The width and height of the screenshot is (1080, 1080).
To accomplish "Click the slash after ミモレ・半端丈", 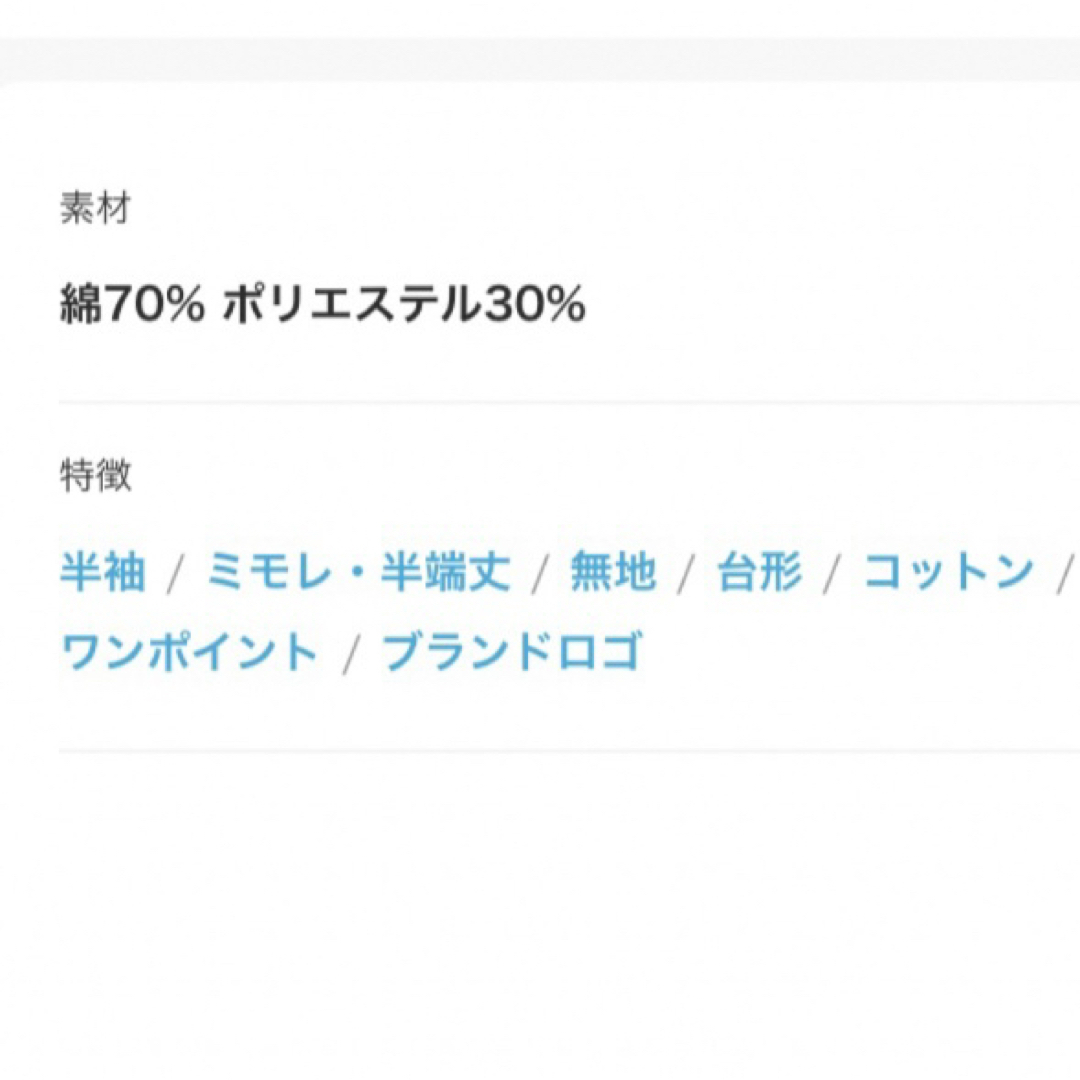I will pyautogui.click(x=541, y=574).
